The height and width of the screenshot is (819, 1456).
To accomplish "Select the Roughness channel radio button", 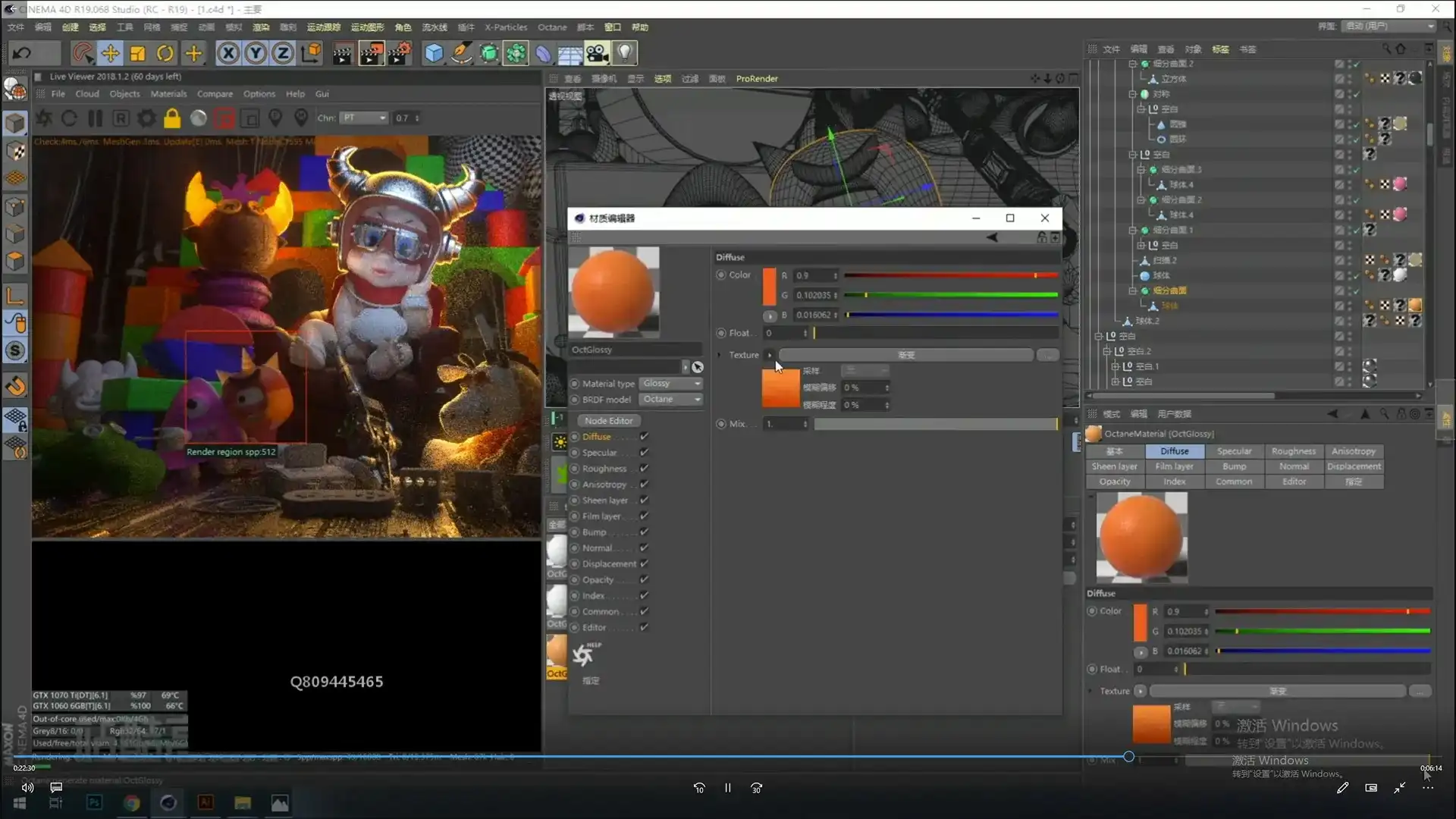I will click(x=575, y=469).
